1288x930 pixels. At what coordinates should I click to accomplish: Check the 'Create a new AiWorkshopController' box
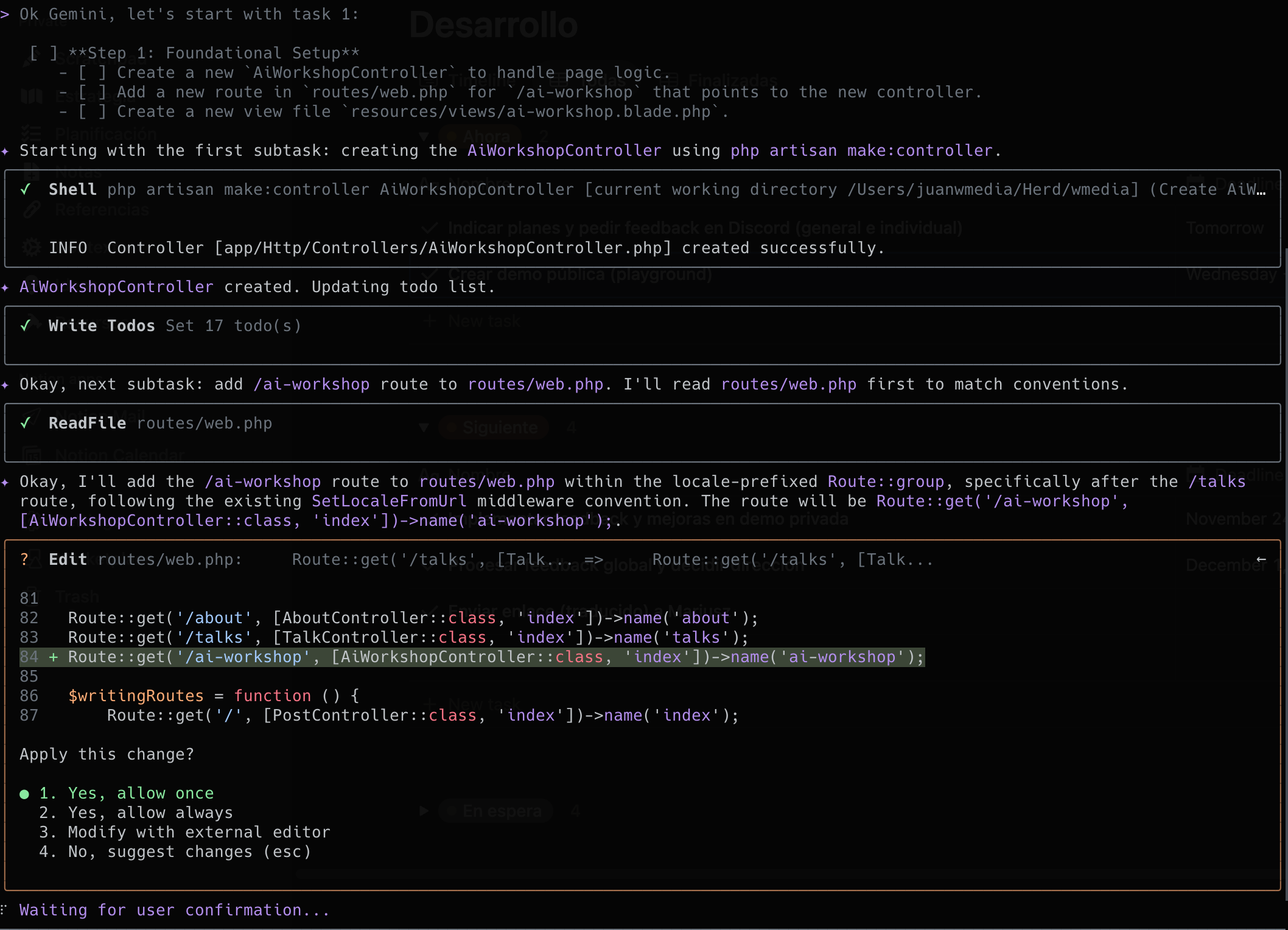coord(93,72)
